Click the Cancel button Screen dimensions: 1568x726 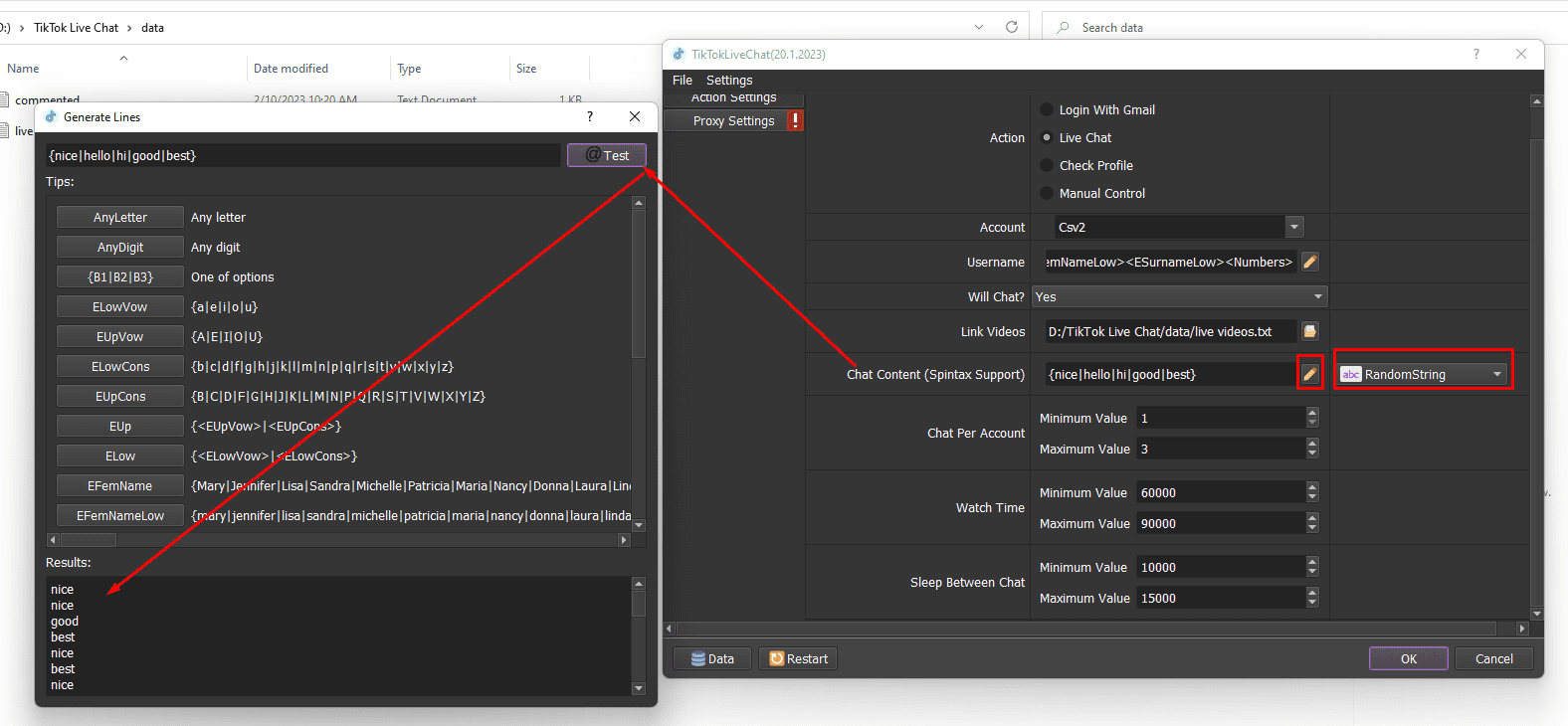click(x=1493, y=658)
